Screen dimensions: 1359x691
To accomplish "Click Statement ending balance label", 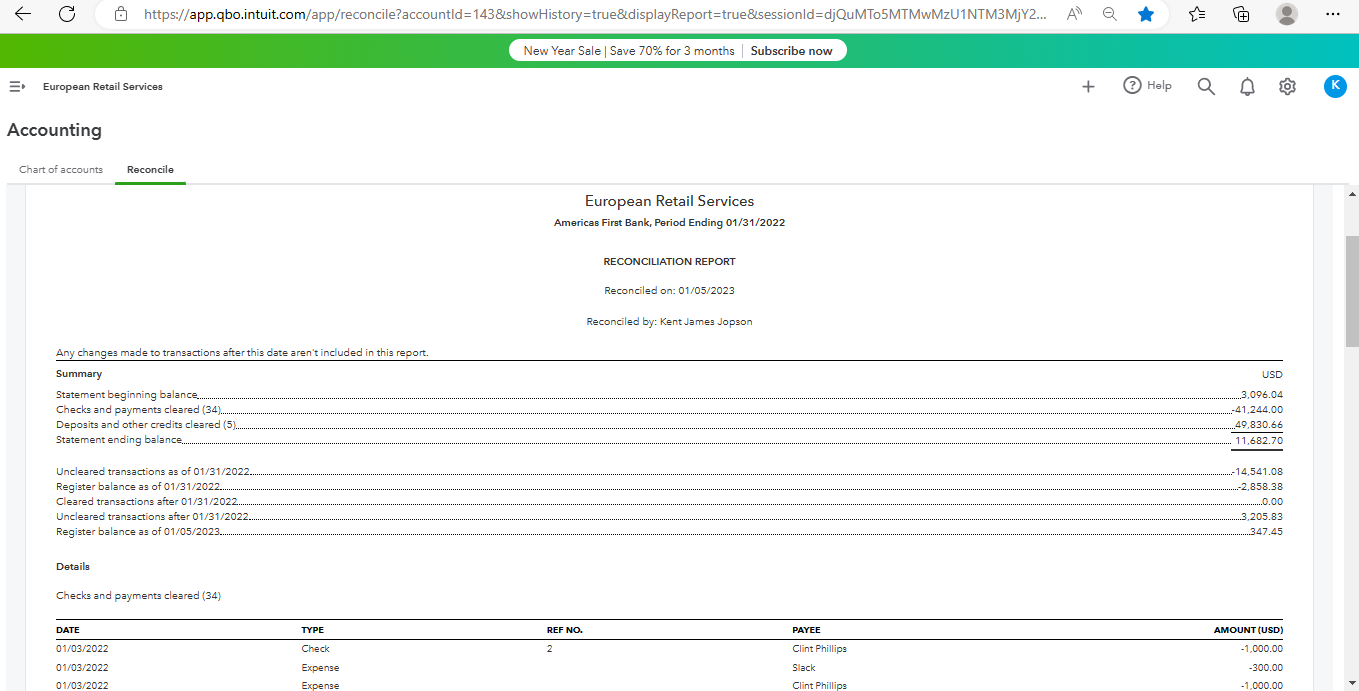I will click(x=119, y=440).
